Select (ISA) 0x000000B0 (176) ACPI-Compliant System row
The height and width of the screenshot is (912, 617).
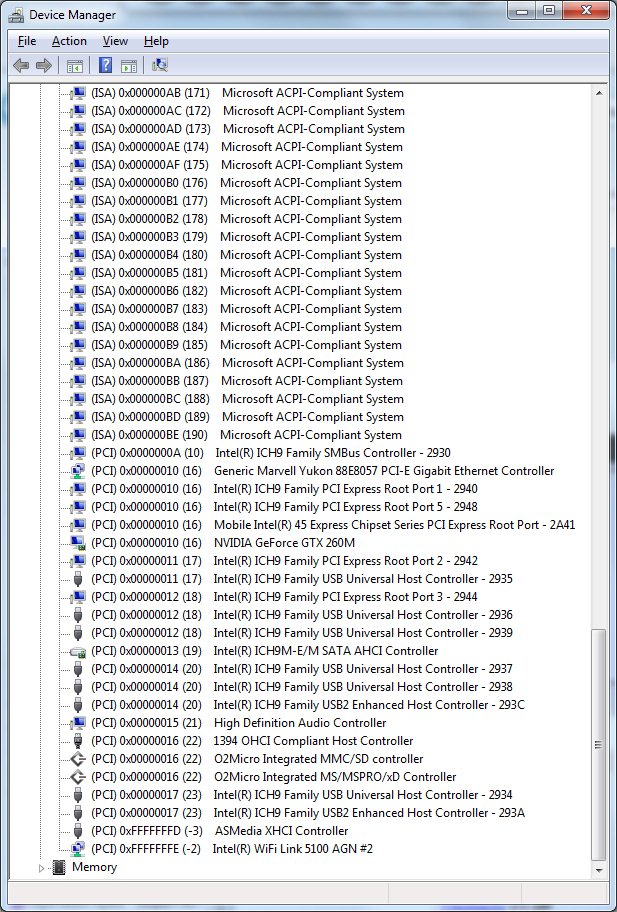point(247,183)
